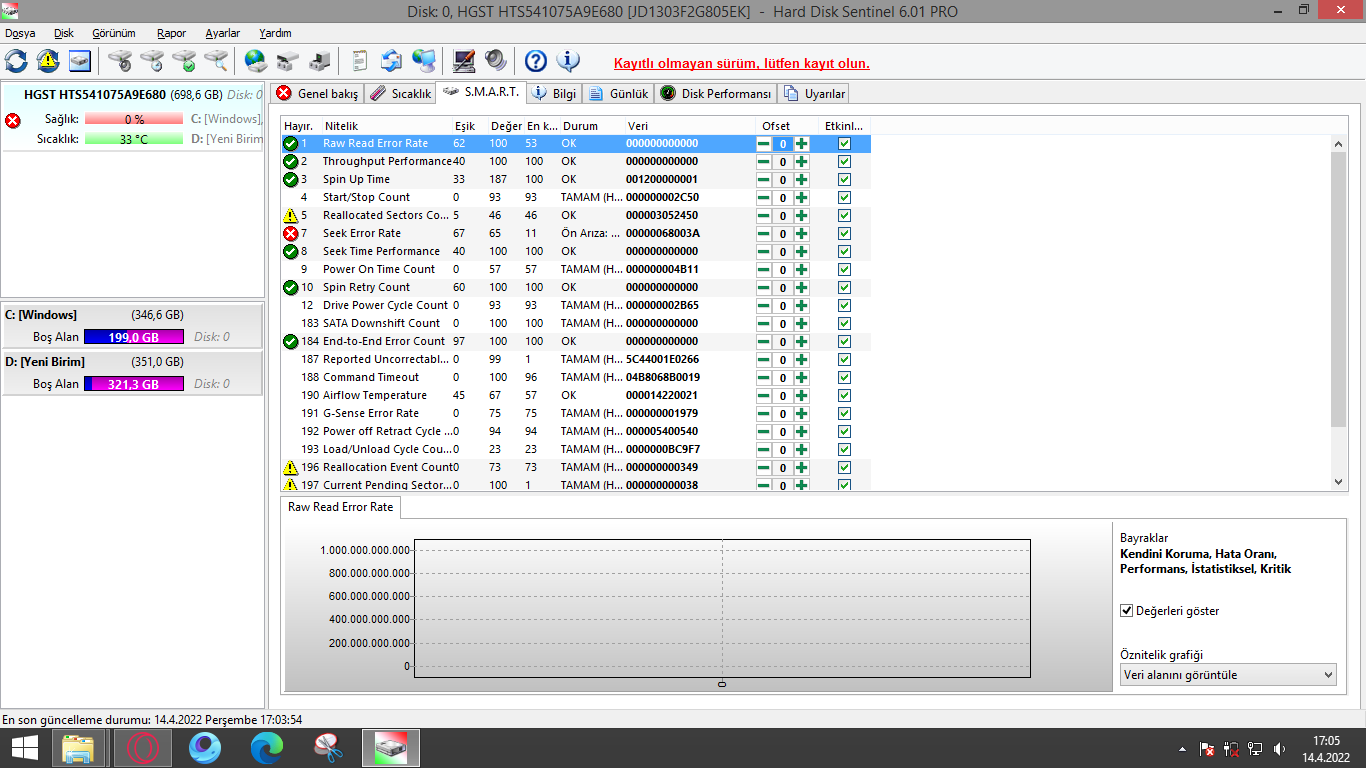Sort the table by the Nitelik column header
The image size is (1366, 768).
pos(387,126)
